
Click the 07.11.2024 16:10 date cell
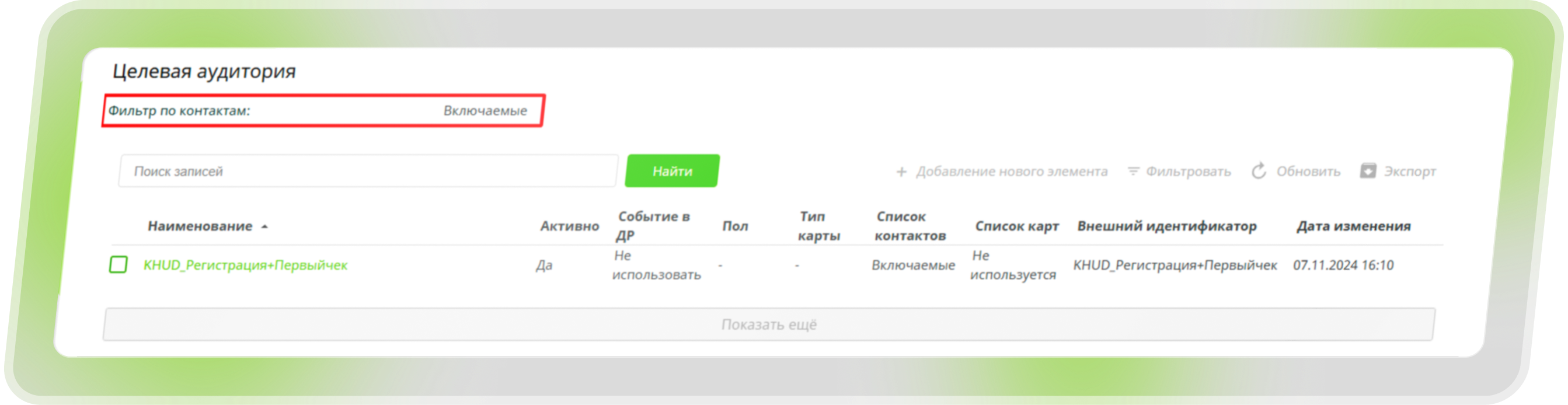1343,265
